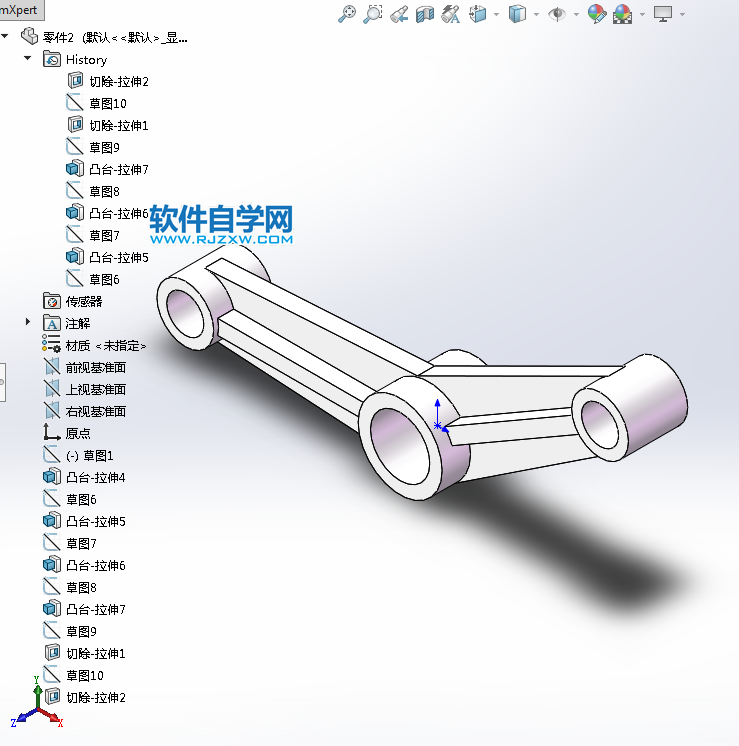
Task: Open Dynamic Annotation Views tool
Action: tap(450, 14)
